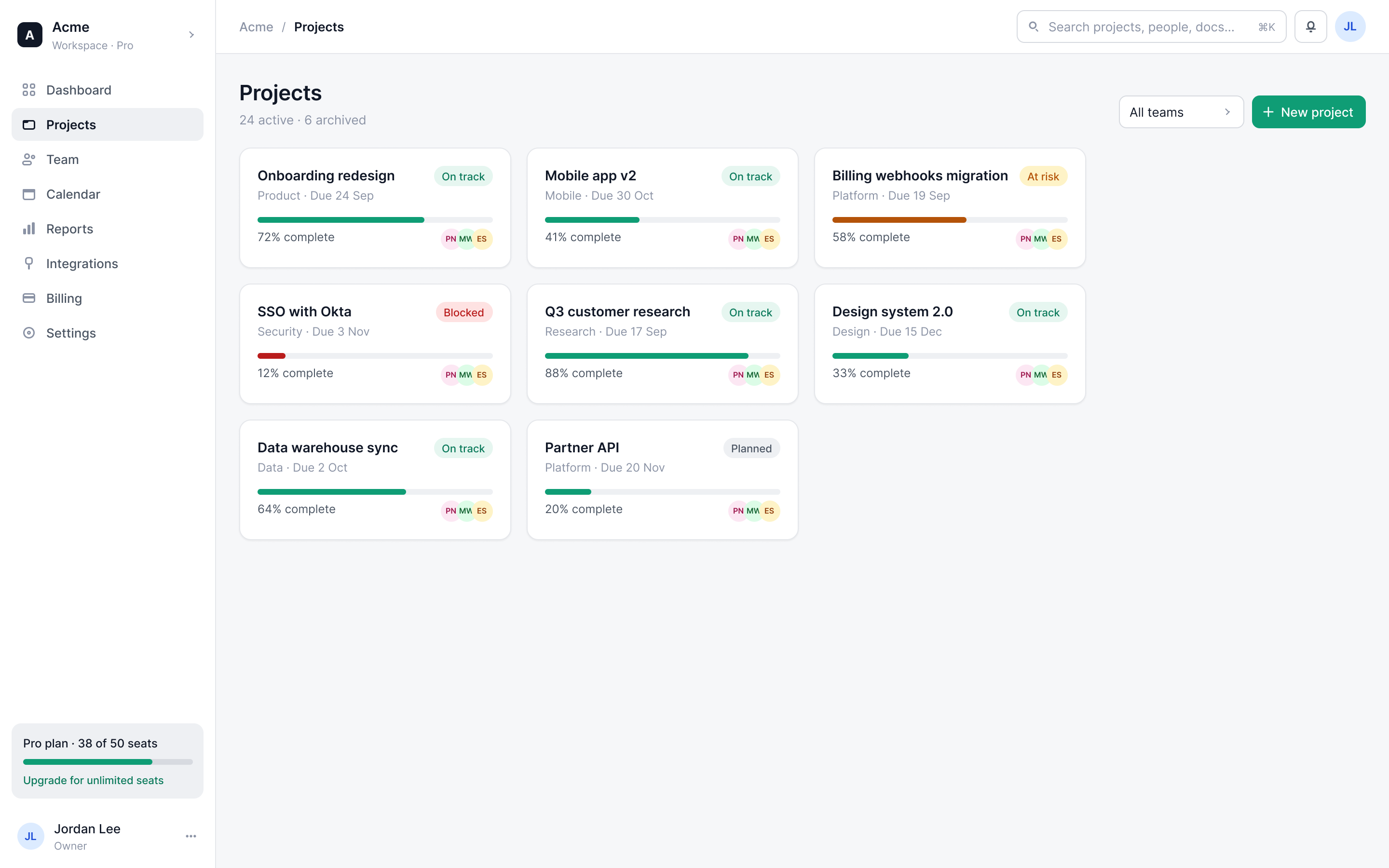This screenshot has height=868, width=1389.
Task: Open the All teams dropdown
Action: [x=1181, y=112]
